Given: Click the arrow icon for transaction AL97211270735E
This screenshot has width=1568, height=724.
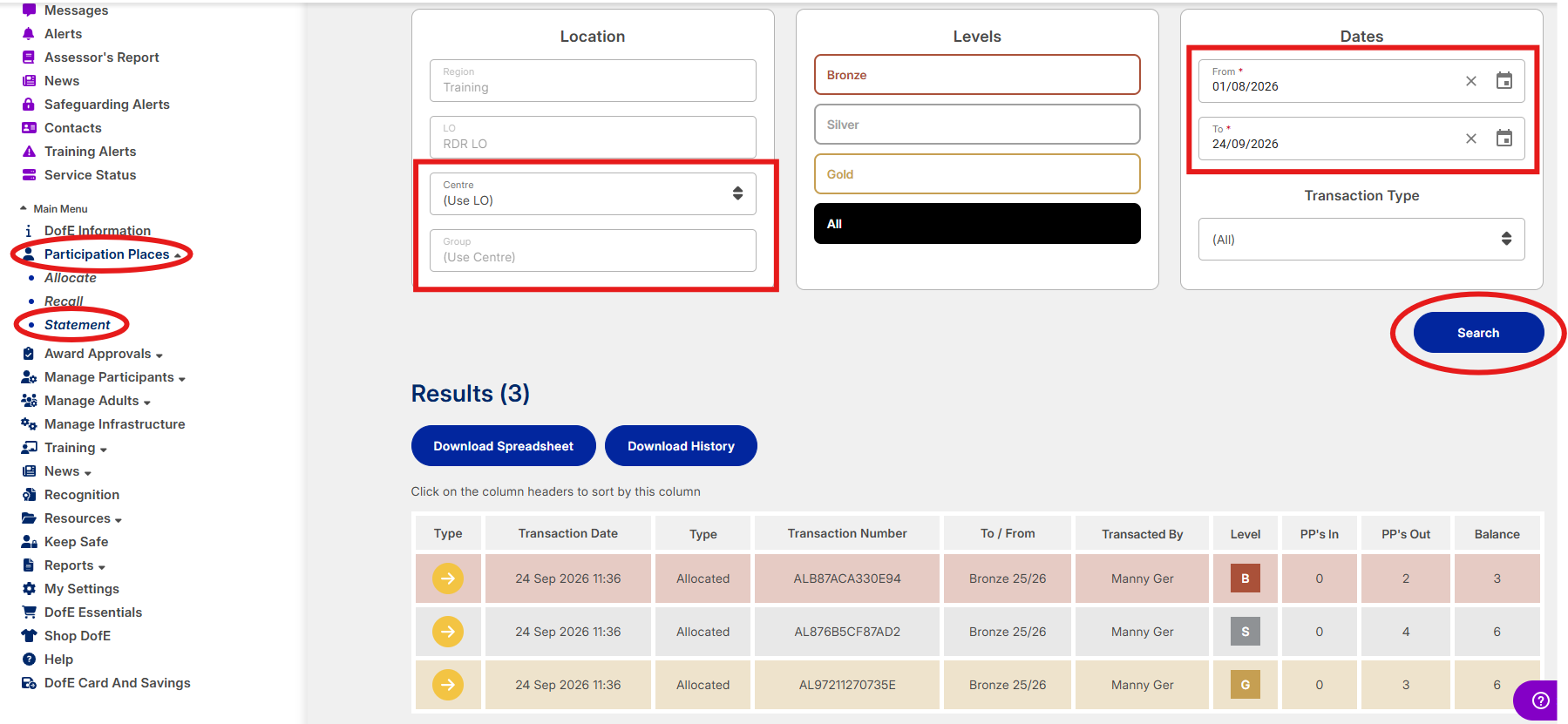Looking at the screenshot, I should [x=448, y=685].
